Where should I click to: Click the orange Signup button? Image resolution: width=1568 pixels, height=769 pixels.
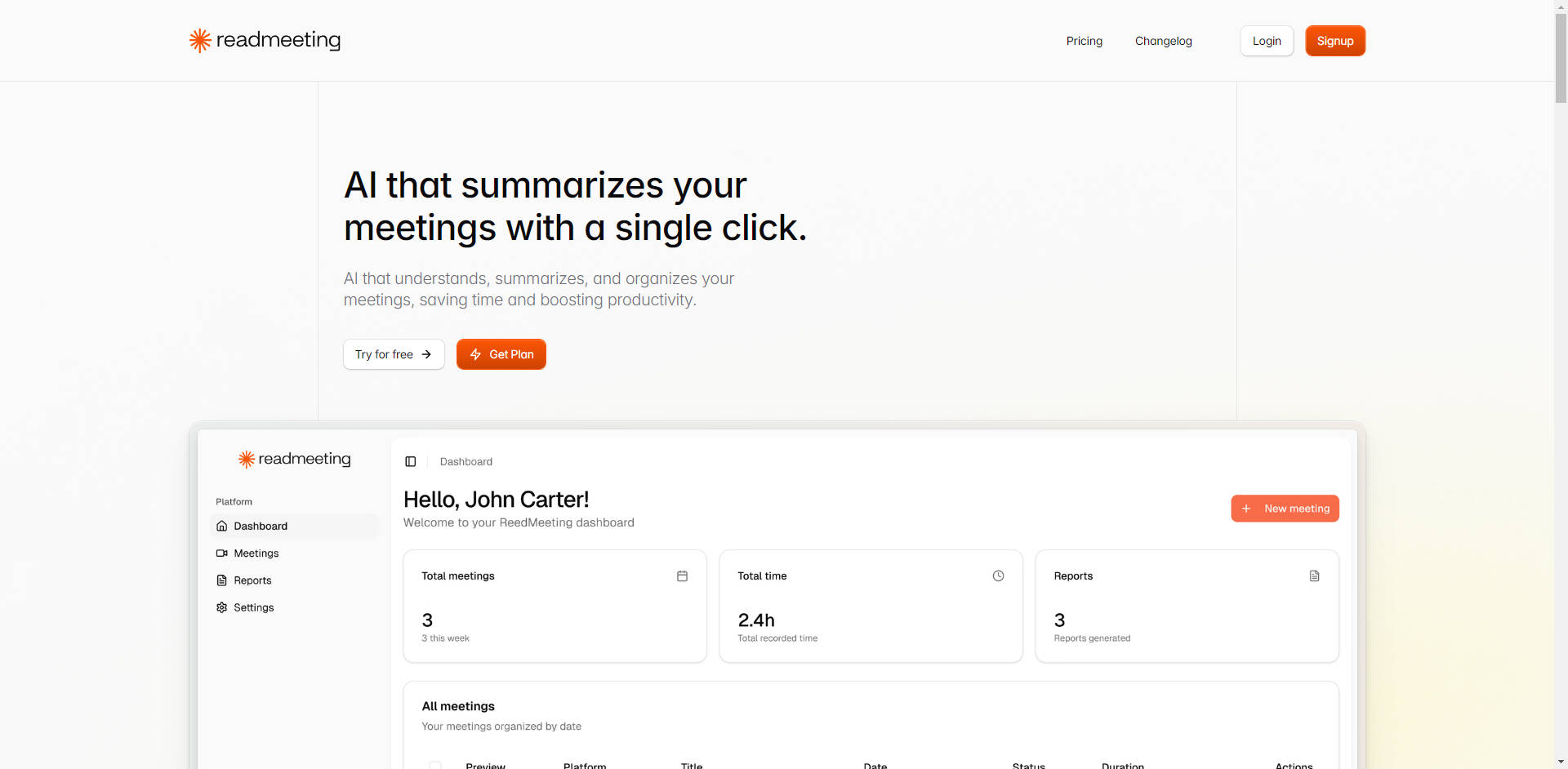click(1334, 41)
